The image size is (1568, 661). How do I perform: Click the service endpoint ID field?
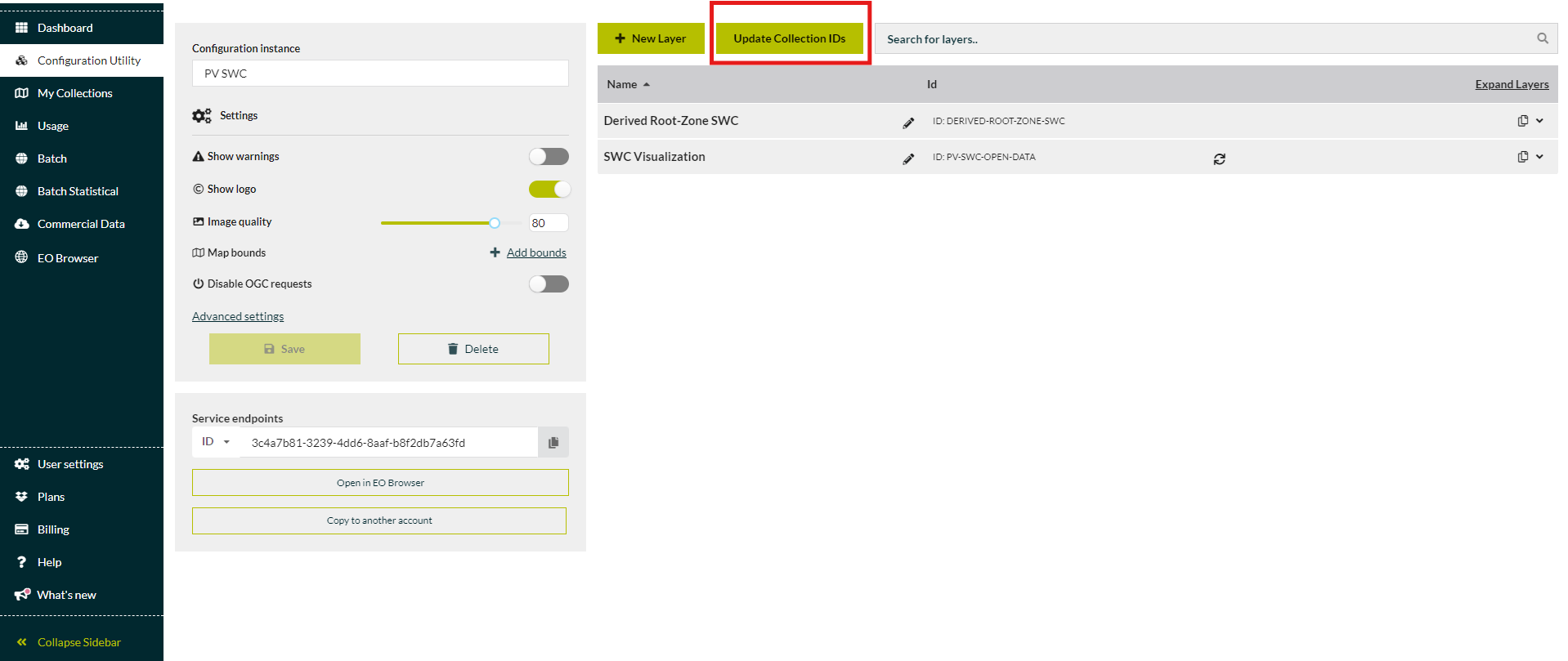pos(388,443)
